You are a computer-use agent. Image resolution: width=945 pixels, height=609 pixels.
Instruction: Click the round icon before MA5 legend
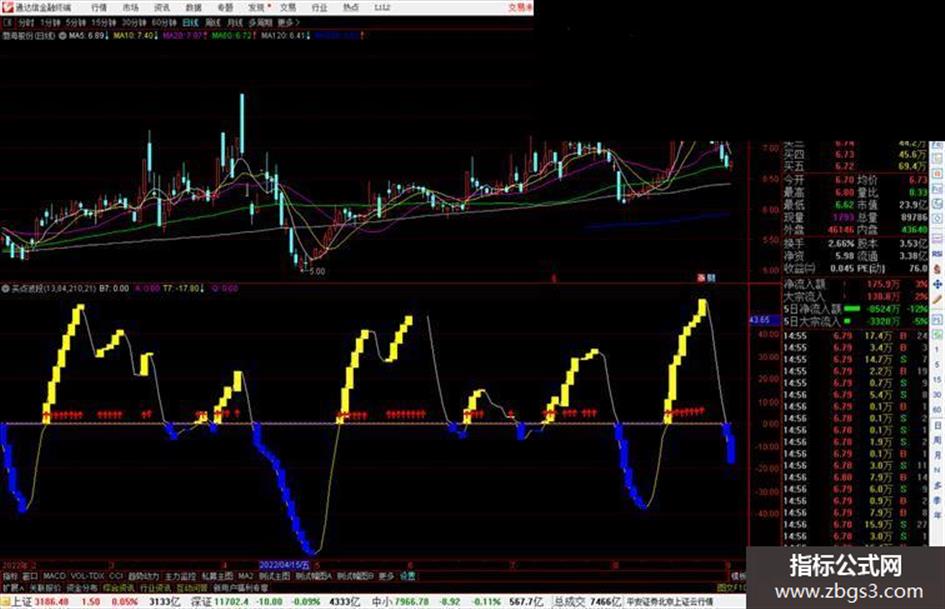click(62, 36)
